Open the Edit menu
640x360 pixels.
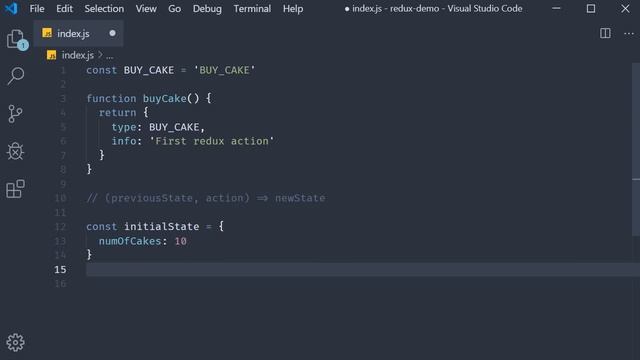coord(64,9)
